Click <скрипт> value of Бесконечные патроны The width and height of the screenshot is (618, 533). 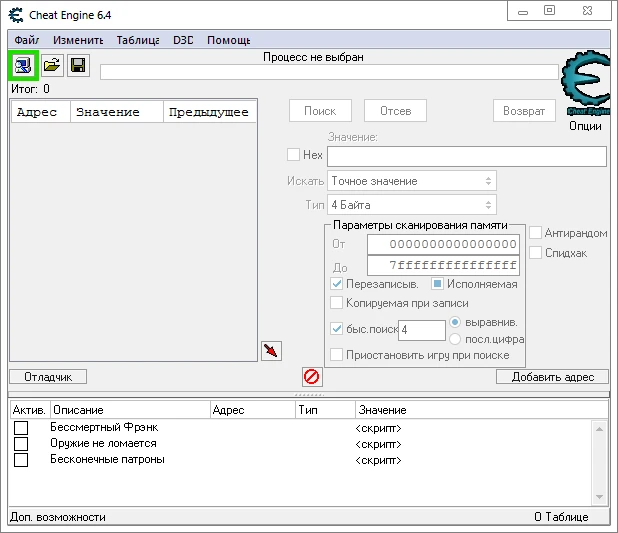(378, 460)
